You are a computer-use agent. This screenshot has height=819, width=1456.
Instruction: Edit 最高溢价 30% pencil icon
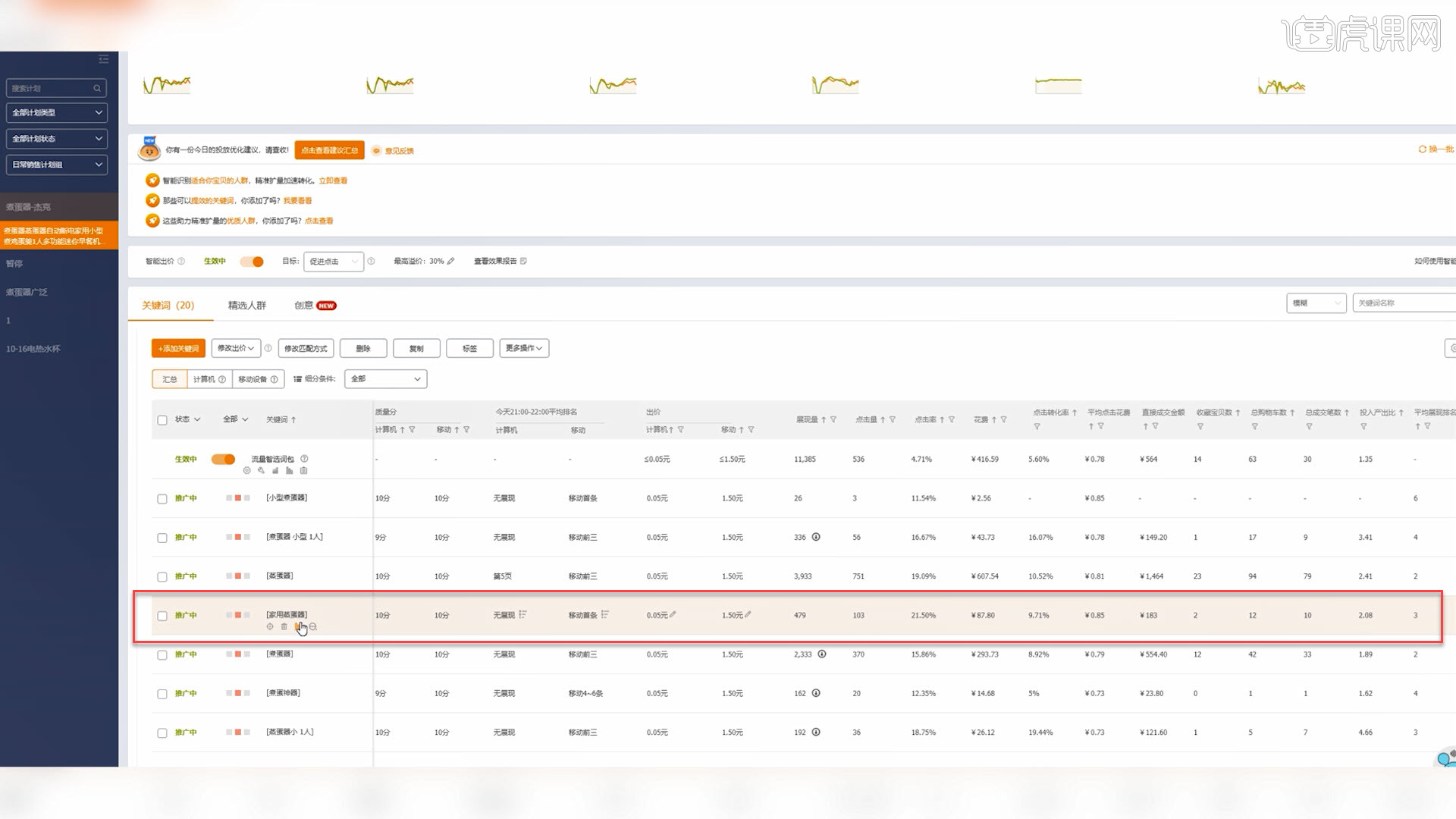click(450, 261)
